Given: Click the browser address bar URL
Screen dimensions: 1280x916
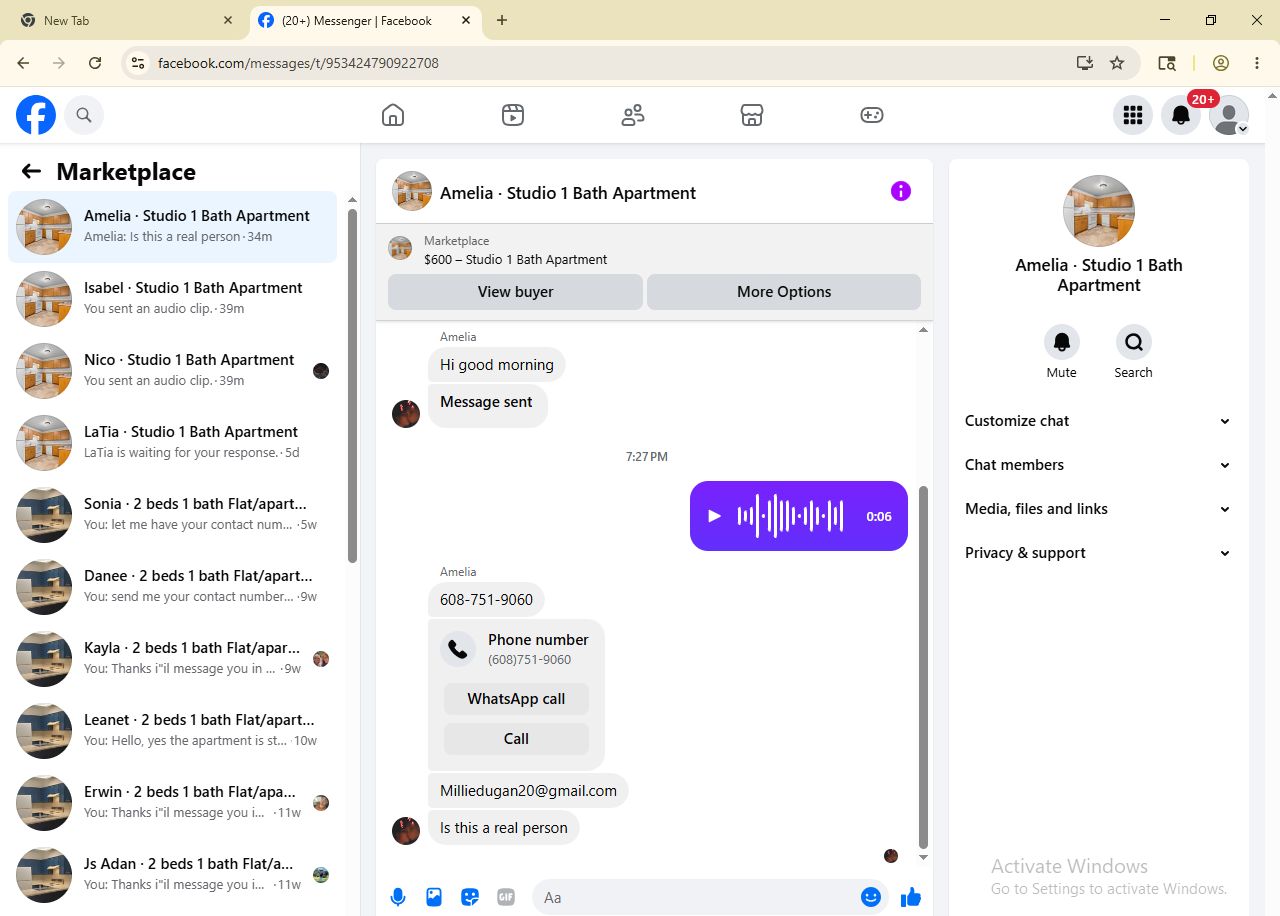Looking at the screenshot, I should click(x=298, y=63).
